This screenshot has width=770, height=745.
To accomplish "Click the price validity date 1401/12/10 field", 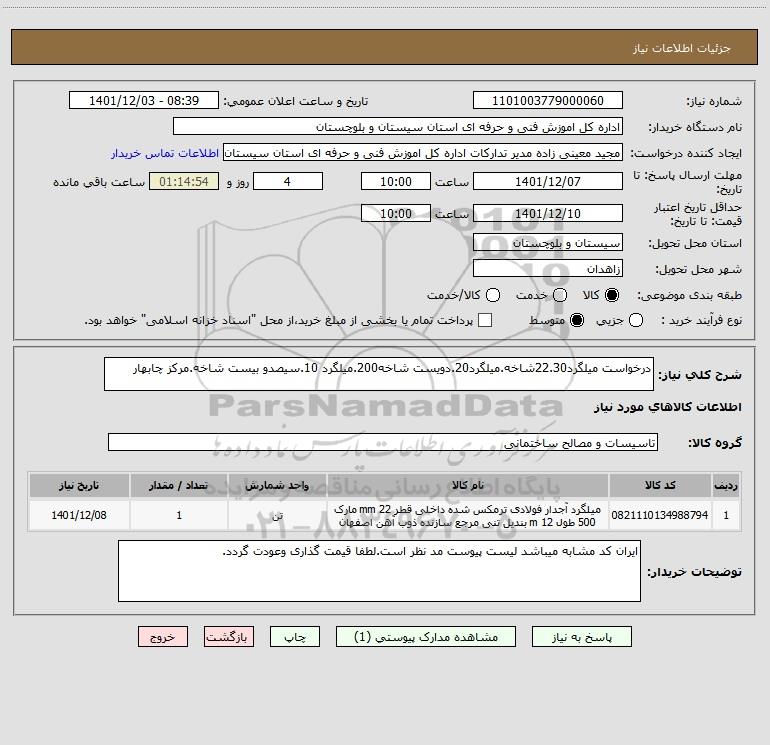I will pos(548,213).
